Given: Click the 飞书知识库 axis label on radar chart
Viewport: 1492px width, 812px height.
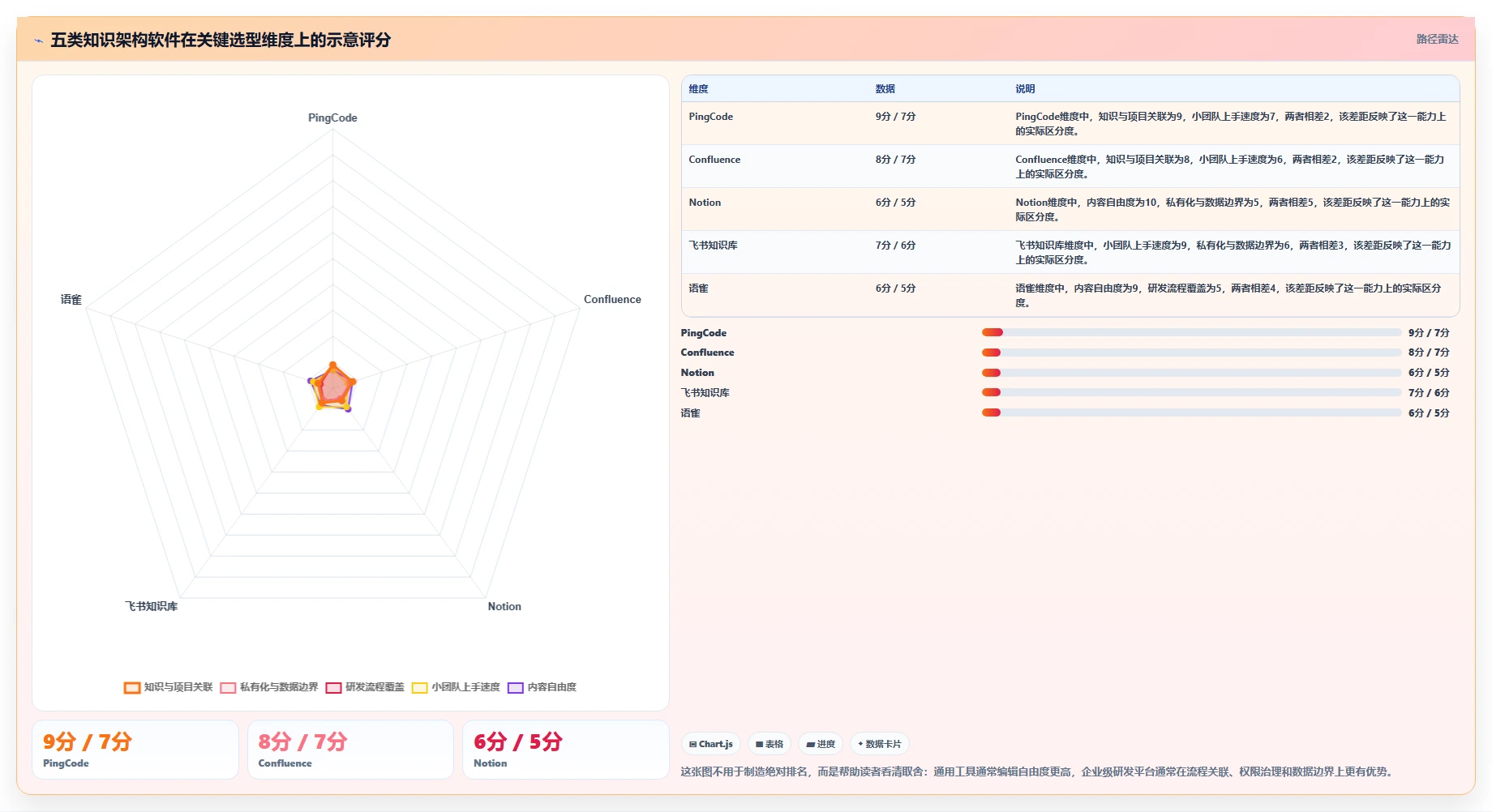Looking at the screenshot, I should pos(151,607).
